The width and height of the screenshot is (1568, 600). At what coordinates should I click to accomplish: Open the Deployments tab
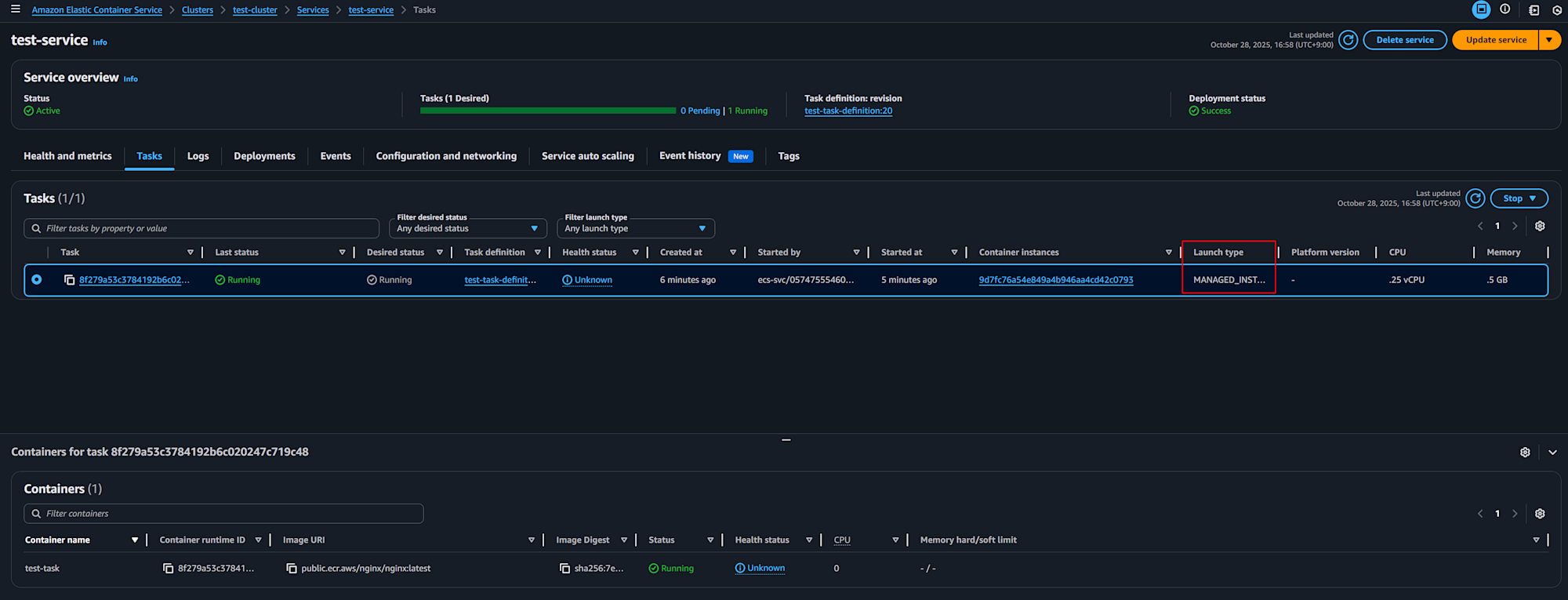[x=264, y=156]
